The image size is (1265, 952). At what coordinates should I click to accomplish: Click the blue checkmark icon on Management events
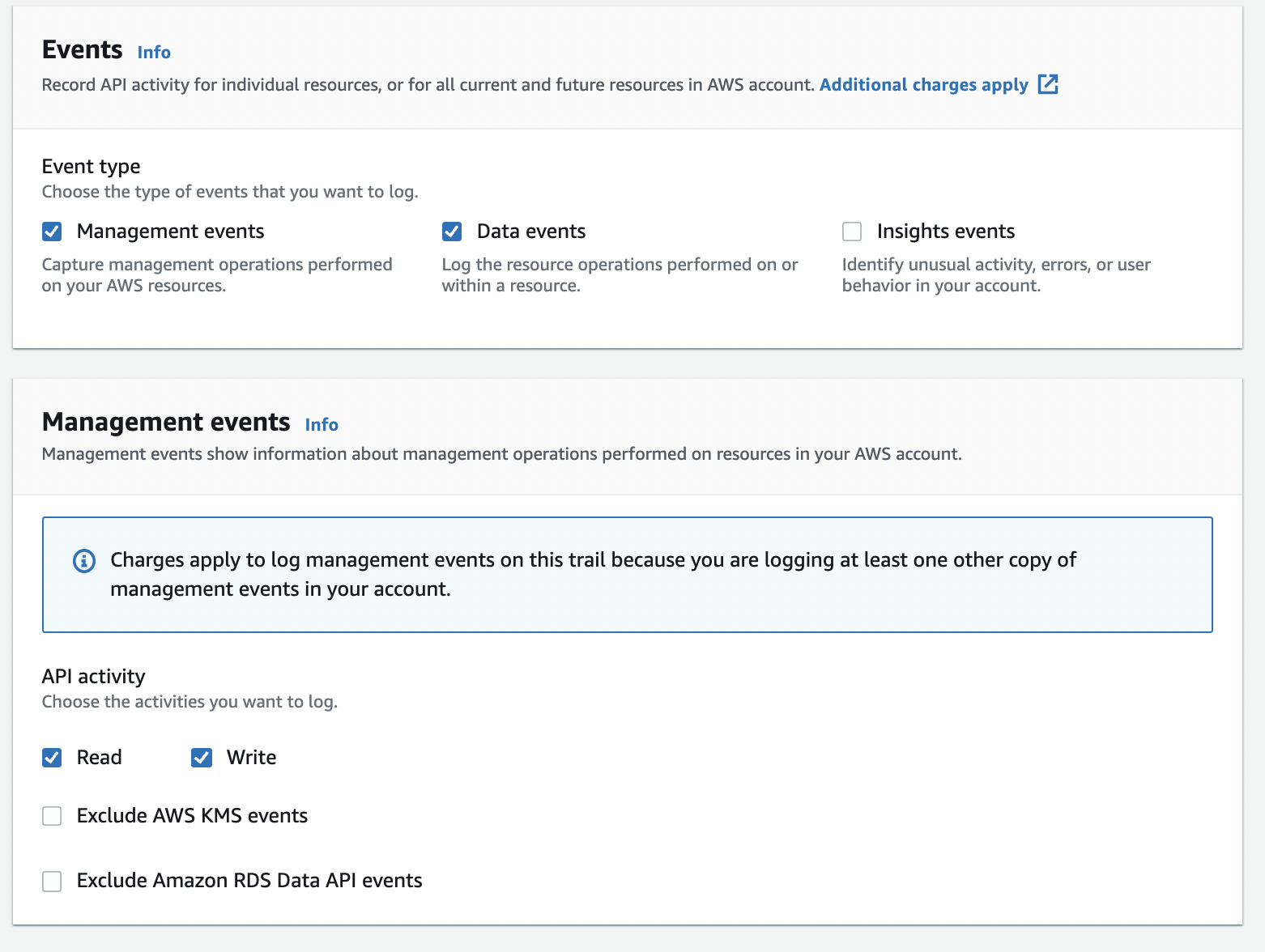coord(52,232)
